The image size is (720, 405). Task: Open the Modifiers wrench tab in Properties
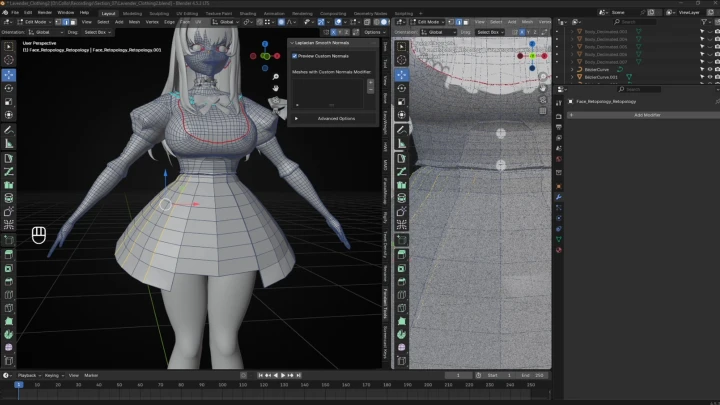[x=559, y=197]
